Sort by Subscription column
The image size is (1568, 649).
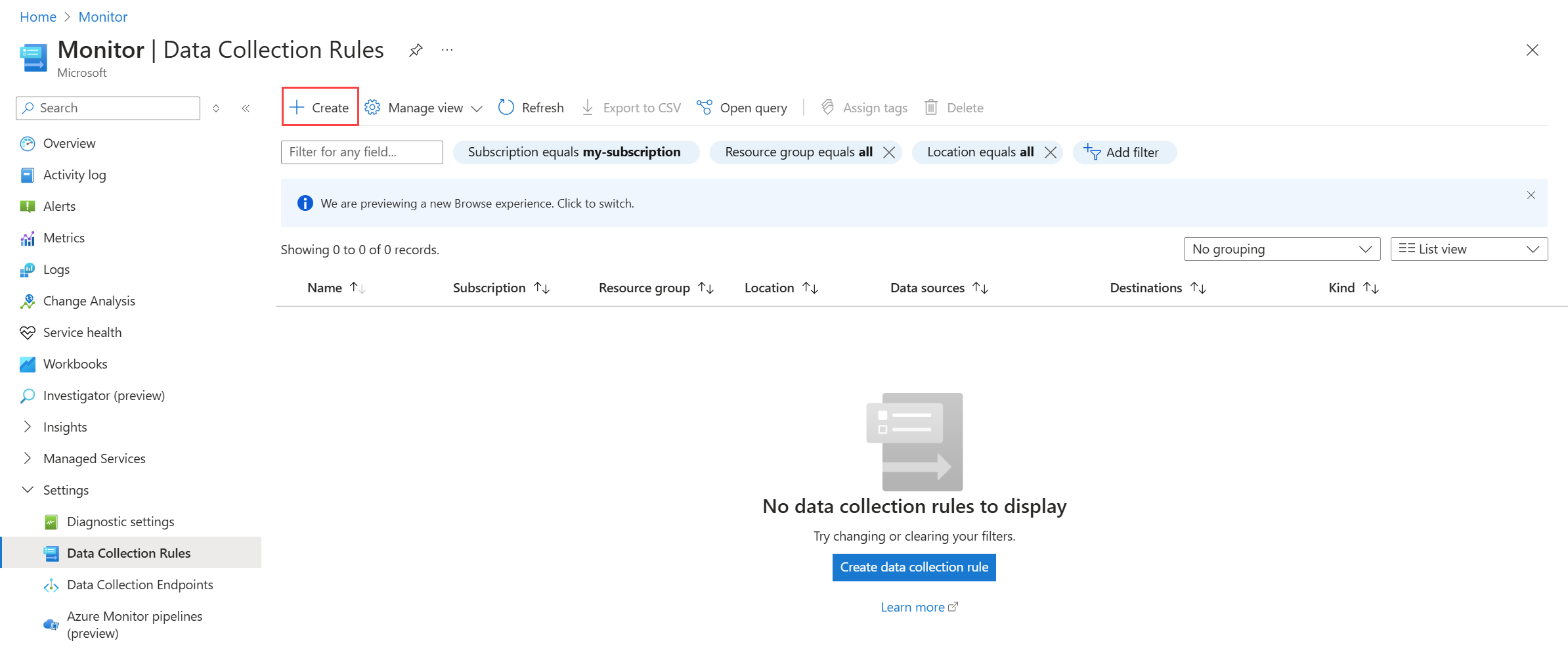pos(501,288)
